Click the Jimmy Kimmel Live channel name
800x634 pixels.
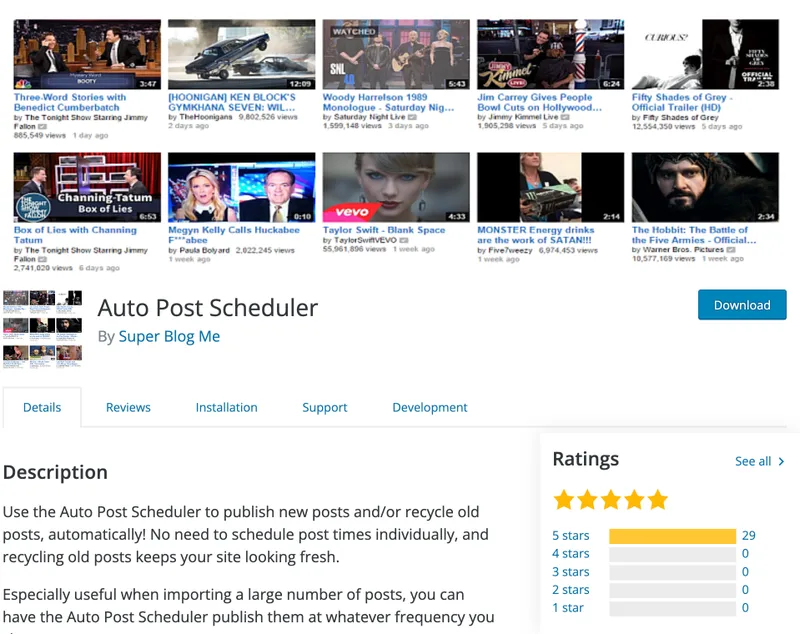pos(523,117)
